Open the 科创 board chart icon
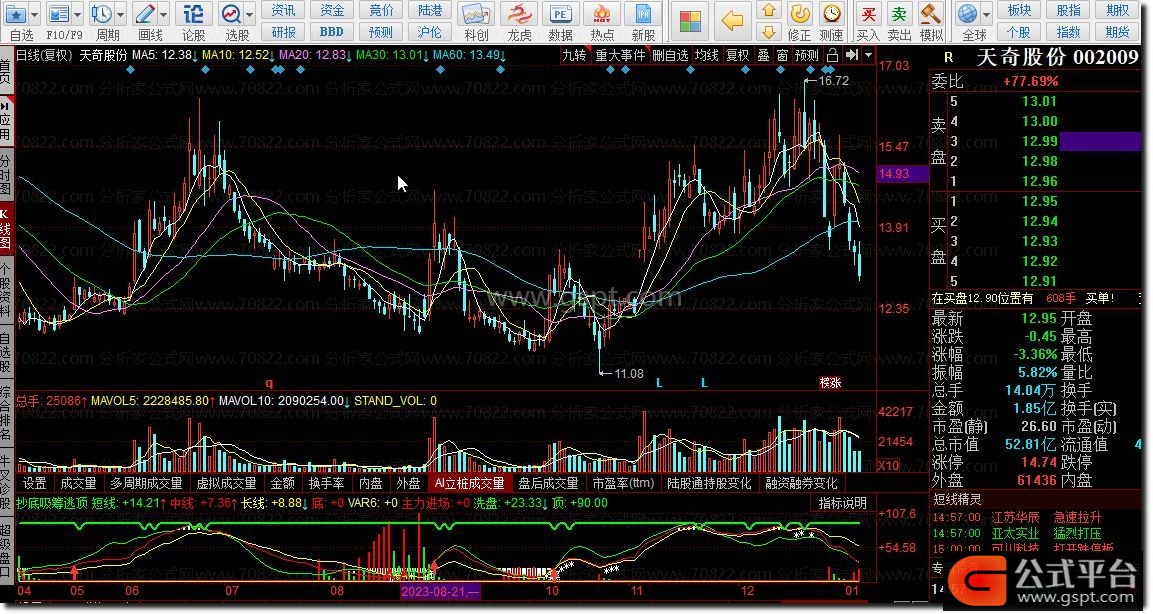1153x614 pixels. tap(476, 15)
